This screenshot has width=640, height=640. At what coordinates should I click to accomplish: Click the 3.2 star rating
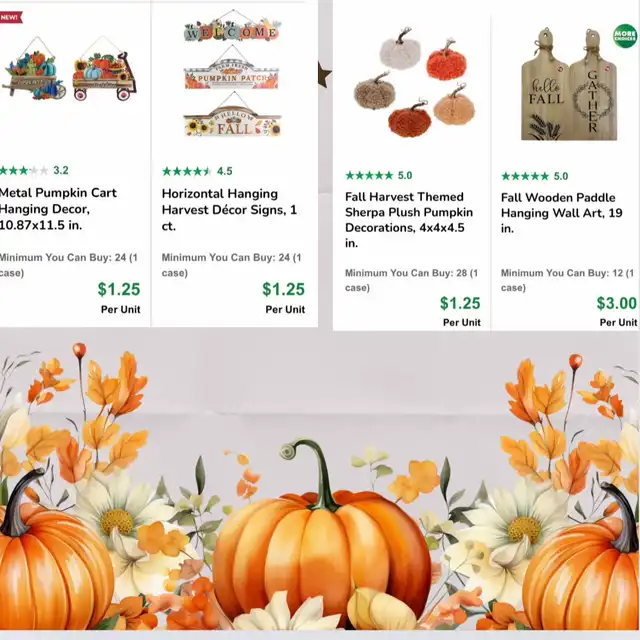(34, 170)
